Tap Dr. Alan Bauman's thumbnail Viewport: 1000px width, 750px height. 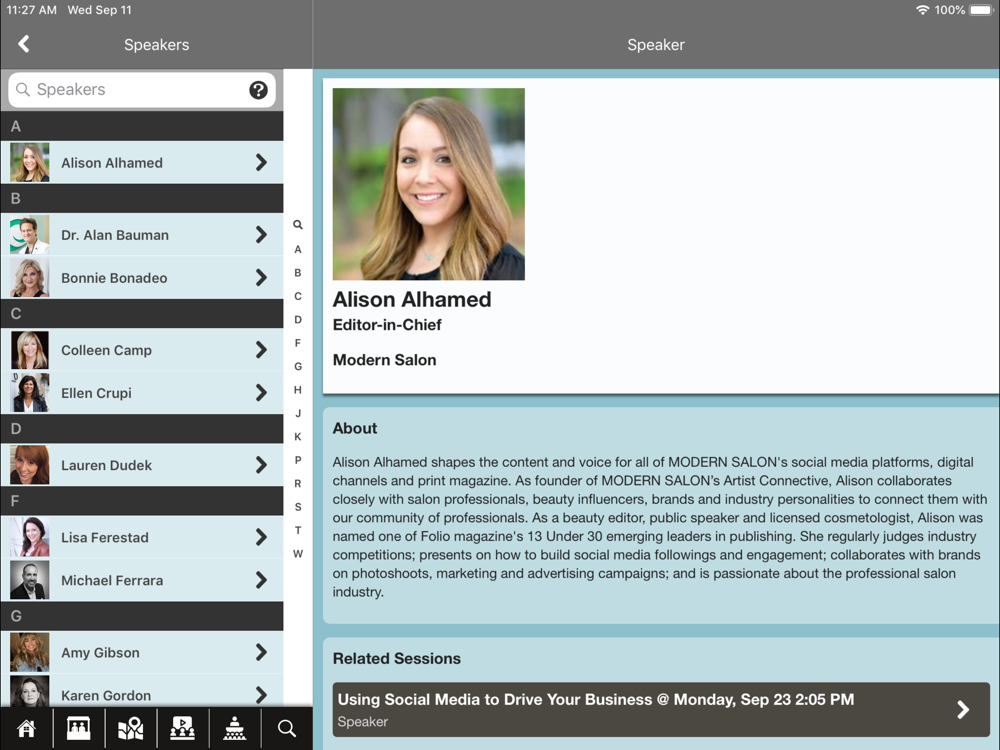click(29, 235)
